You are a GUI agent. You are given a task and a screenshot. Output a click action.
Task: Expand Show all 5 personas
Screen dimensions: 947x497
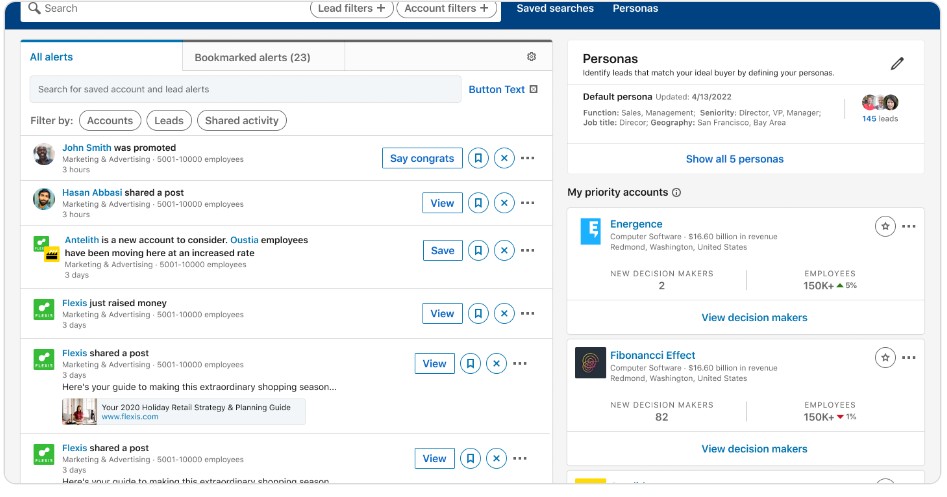(x=734, y=159)
